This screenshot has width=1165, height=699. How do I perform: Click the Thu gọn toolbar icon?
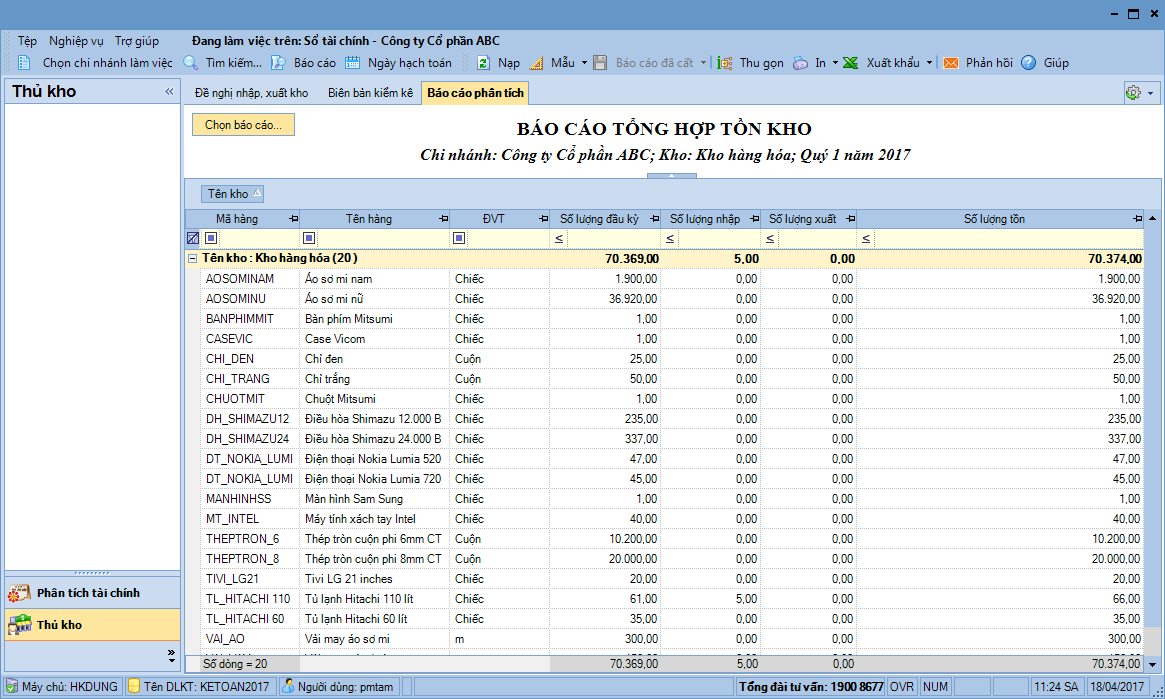(x=725, y=63)
